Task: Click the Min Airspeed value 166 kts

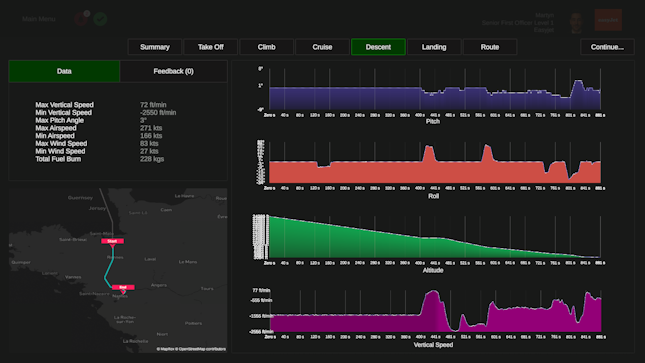Action: 151,136
